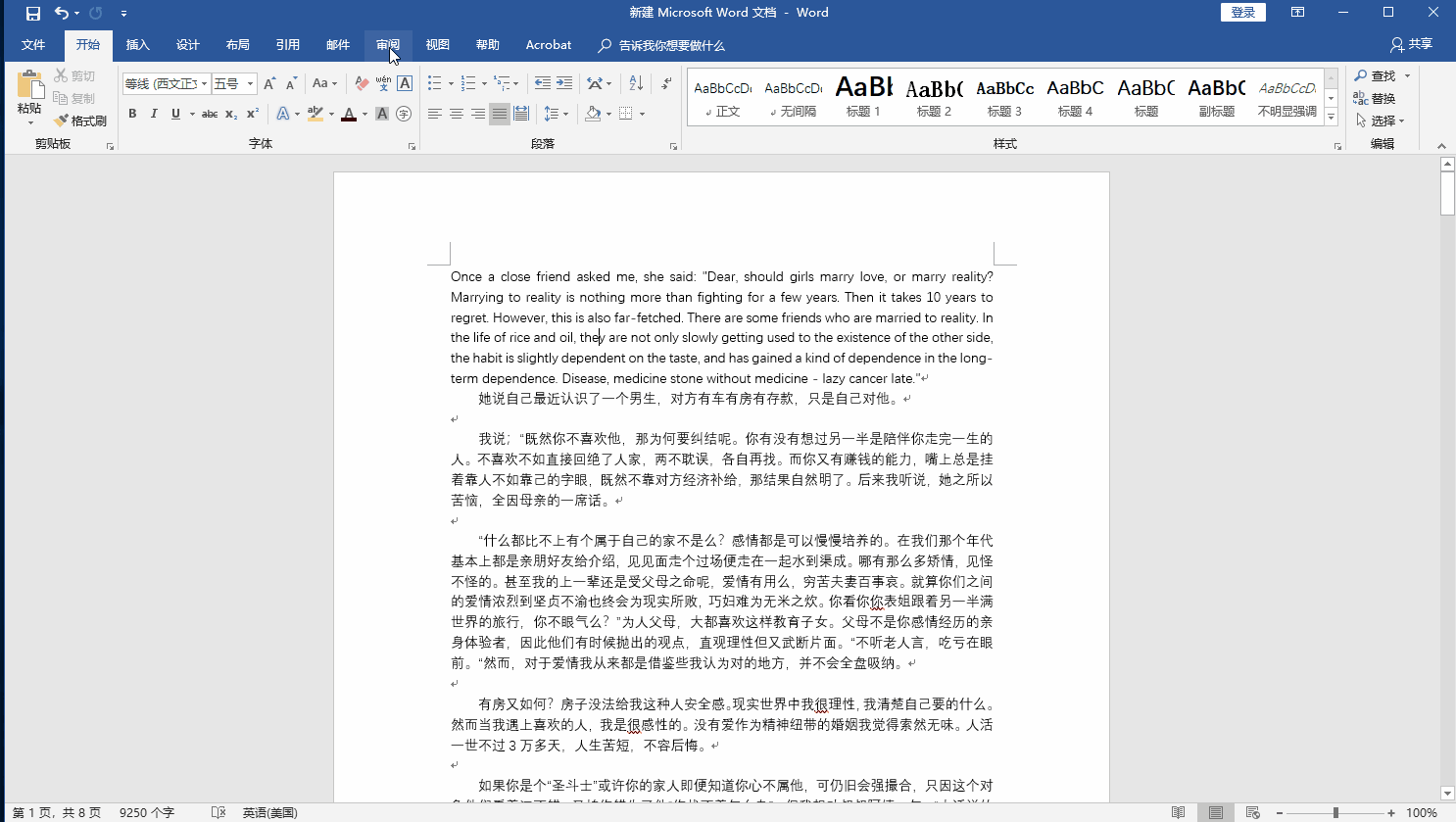
Task: Click the 告诉我你想要做什么 search box
Action: coord(671,45)
